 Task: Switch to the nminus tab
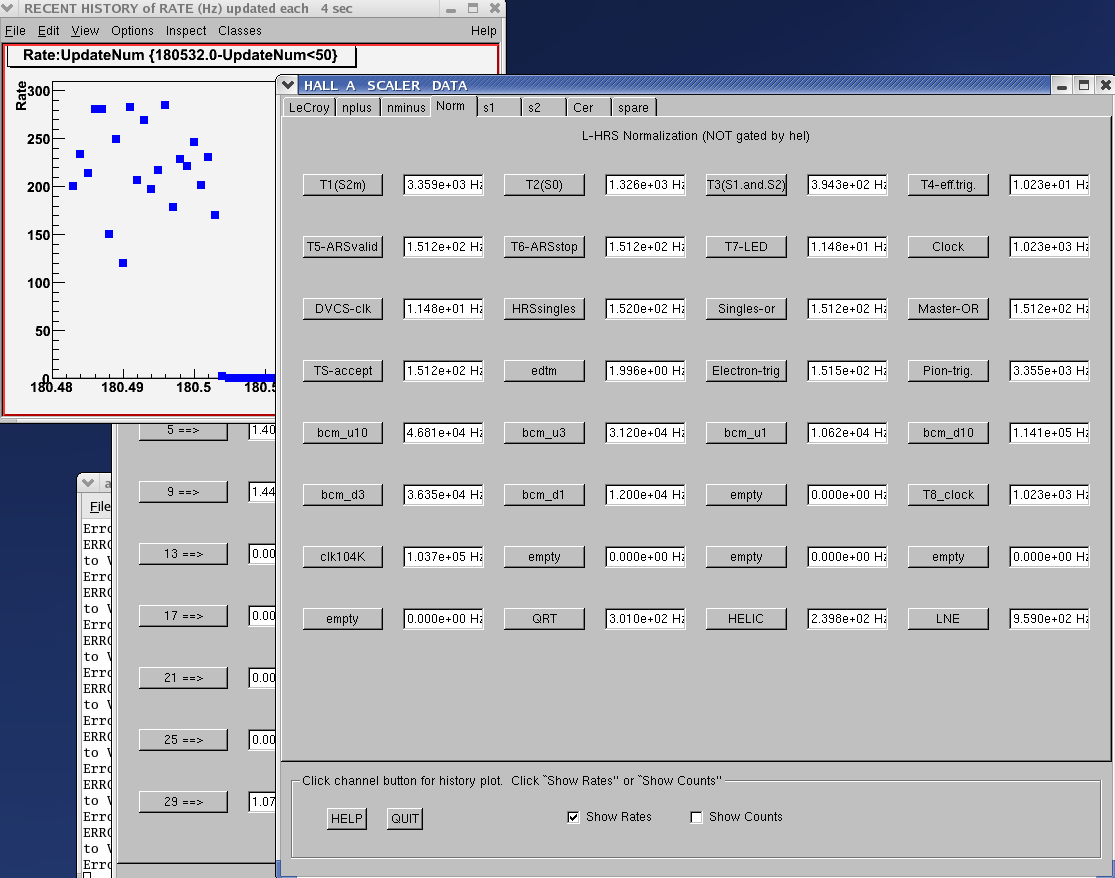(406, 107)
